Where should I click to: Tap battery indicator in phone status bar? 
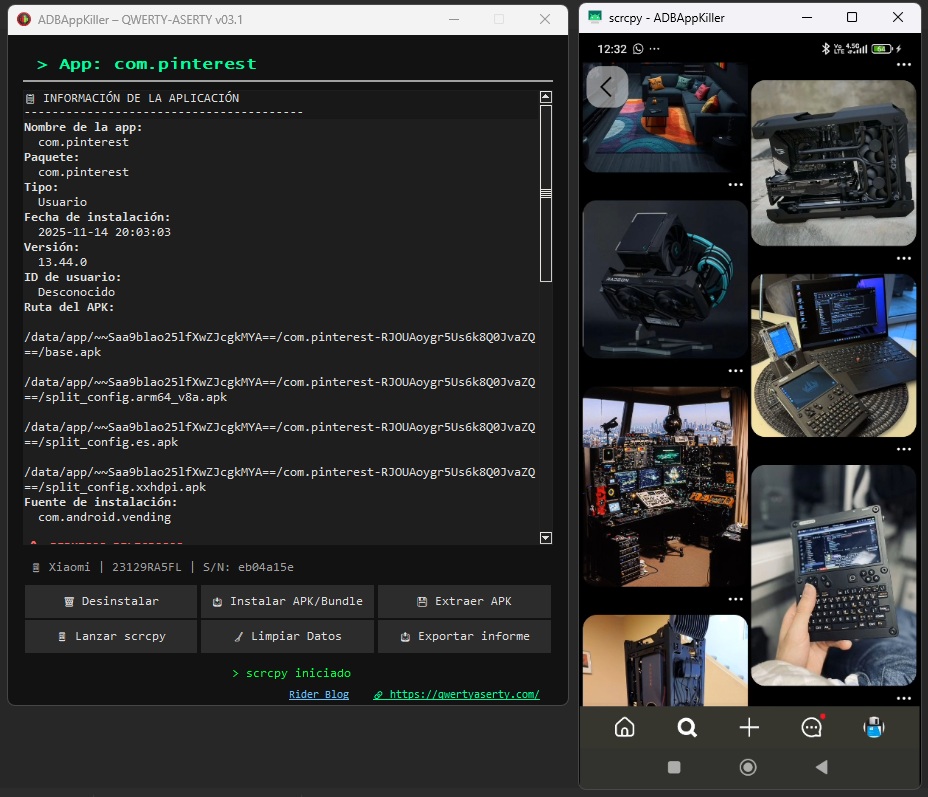click(x=882, y=49)
